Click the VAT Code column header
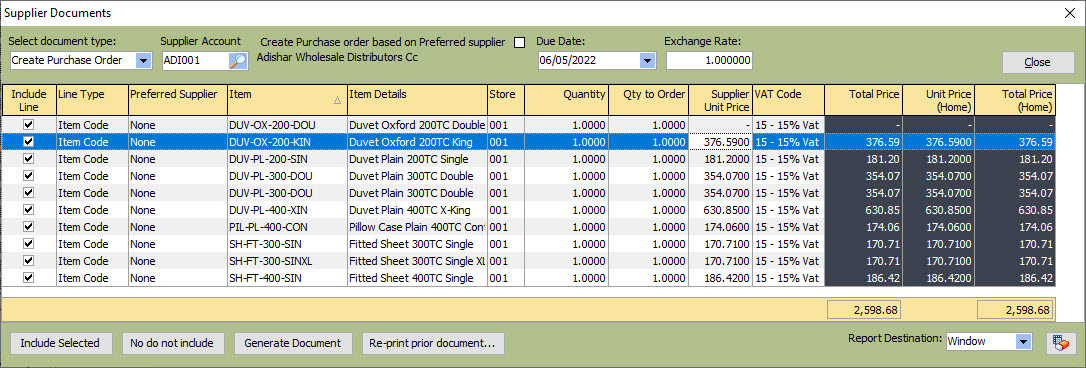Image resolution: width=1086 pixels, height=368 pixels. [x=788, y=100]
